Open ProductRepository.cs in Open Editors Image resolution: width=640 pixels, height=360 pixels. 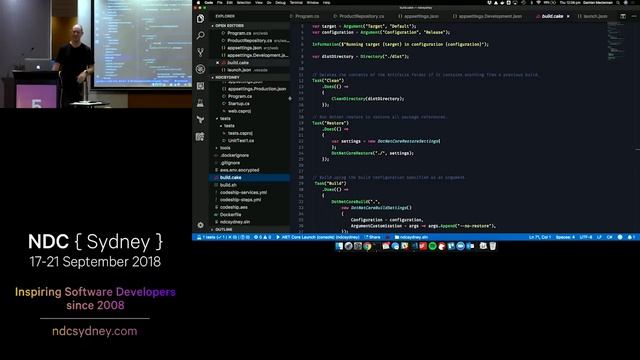[249, 40]
